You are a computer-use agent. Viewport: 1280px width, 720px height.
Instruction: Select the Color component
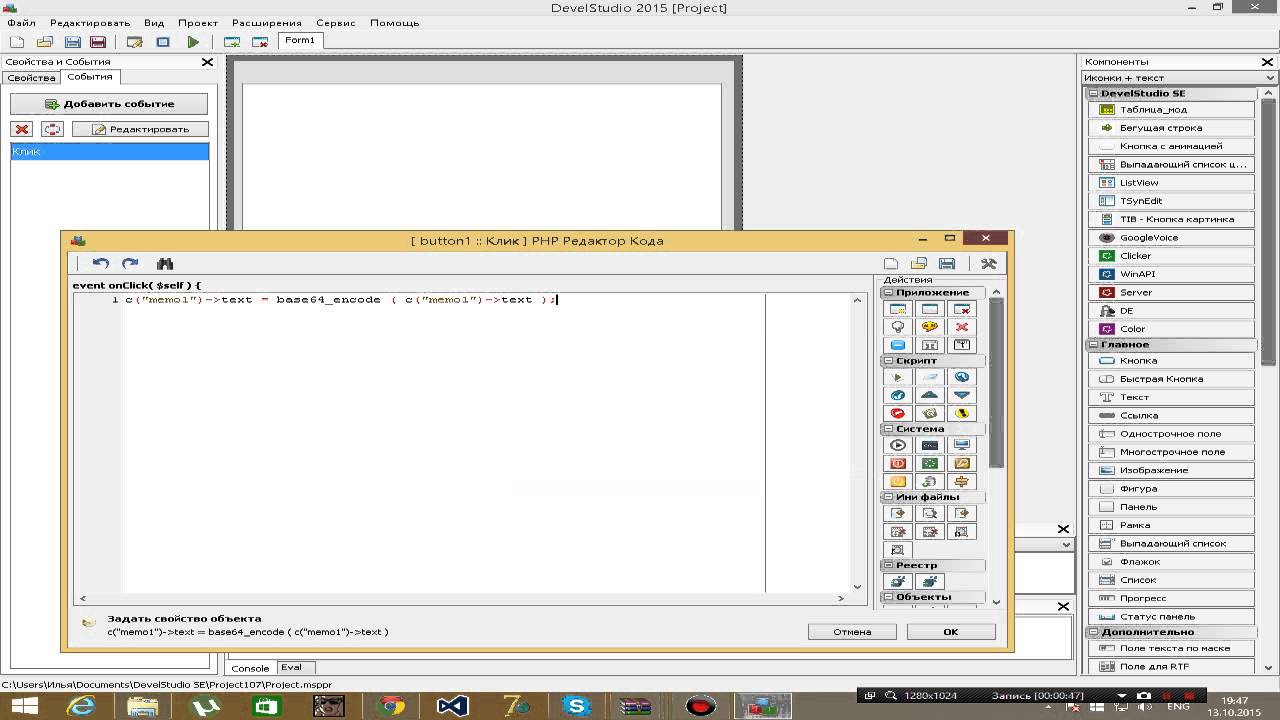(1172, 329)
